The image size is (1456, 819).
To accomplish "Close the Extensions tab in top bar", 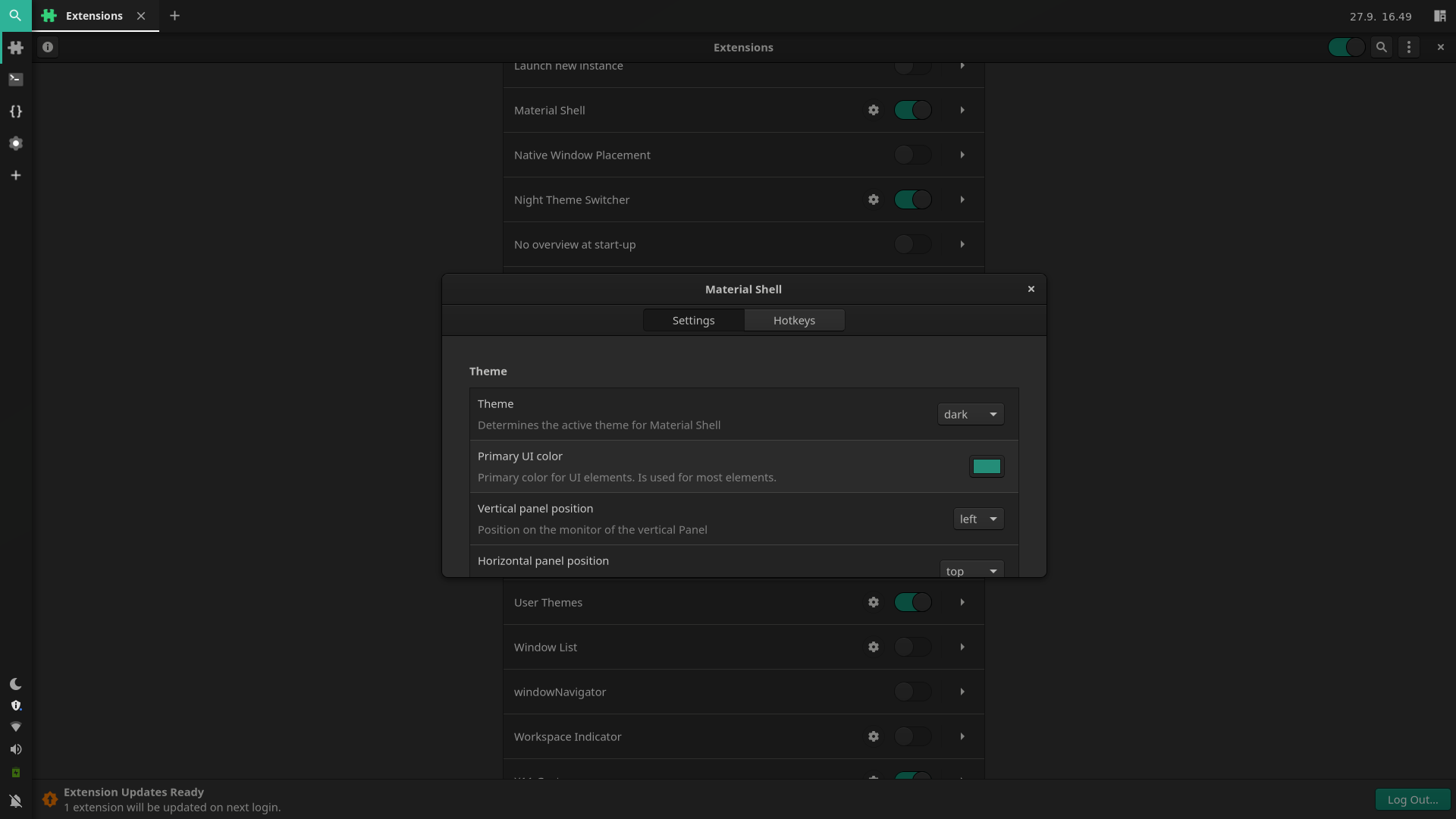I will pos(141,16).
